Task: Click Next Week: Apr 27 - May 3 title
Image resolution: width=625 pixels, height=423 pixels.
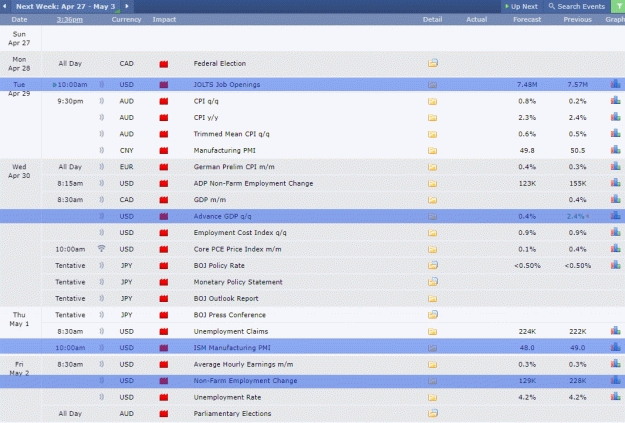Action: (65, 6)
